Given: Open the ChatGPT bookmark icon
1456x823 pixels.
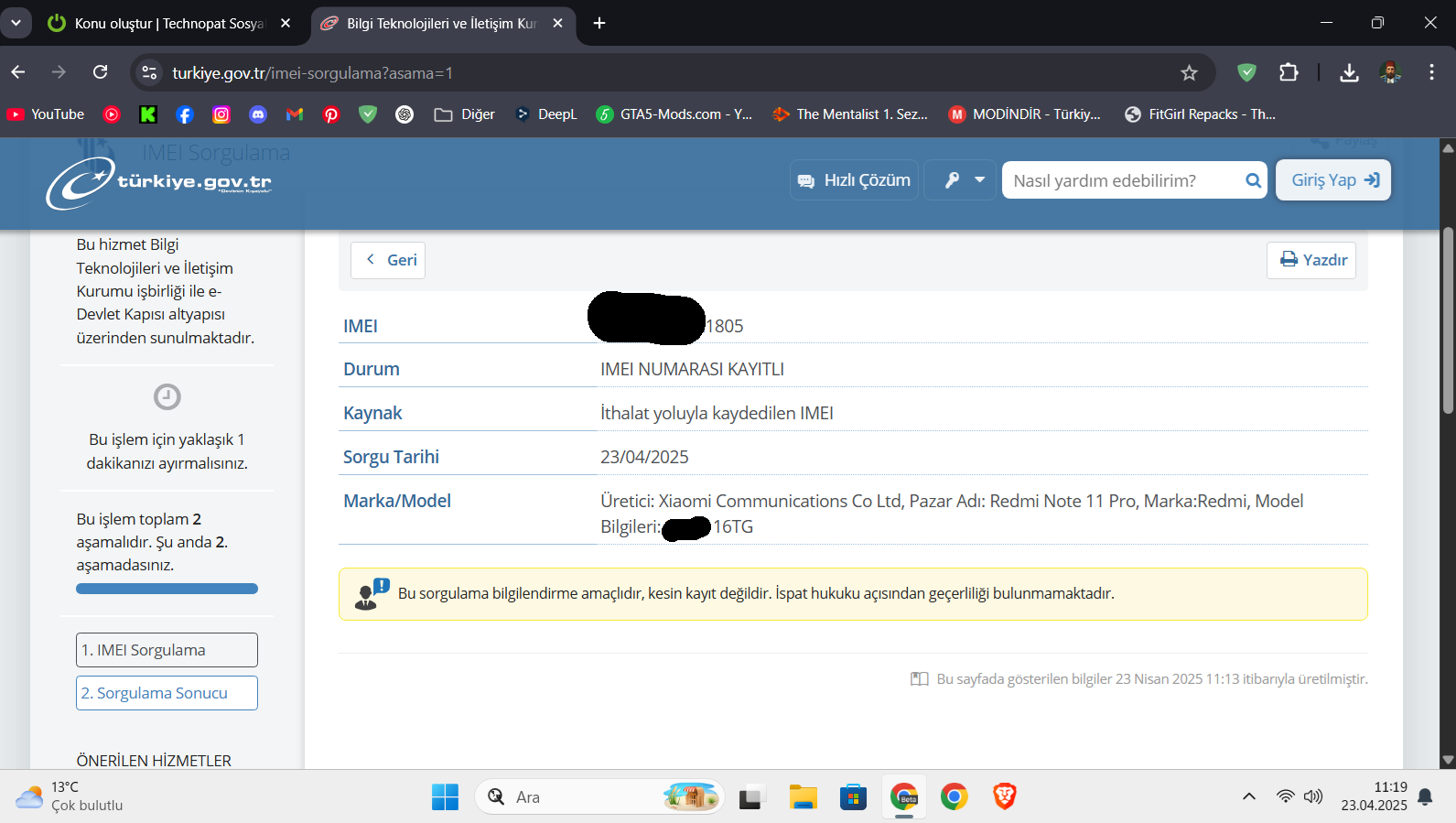Looking at the screenshot, I should tap(404, 114).
